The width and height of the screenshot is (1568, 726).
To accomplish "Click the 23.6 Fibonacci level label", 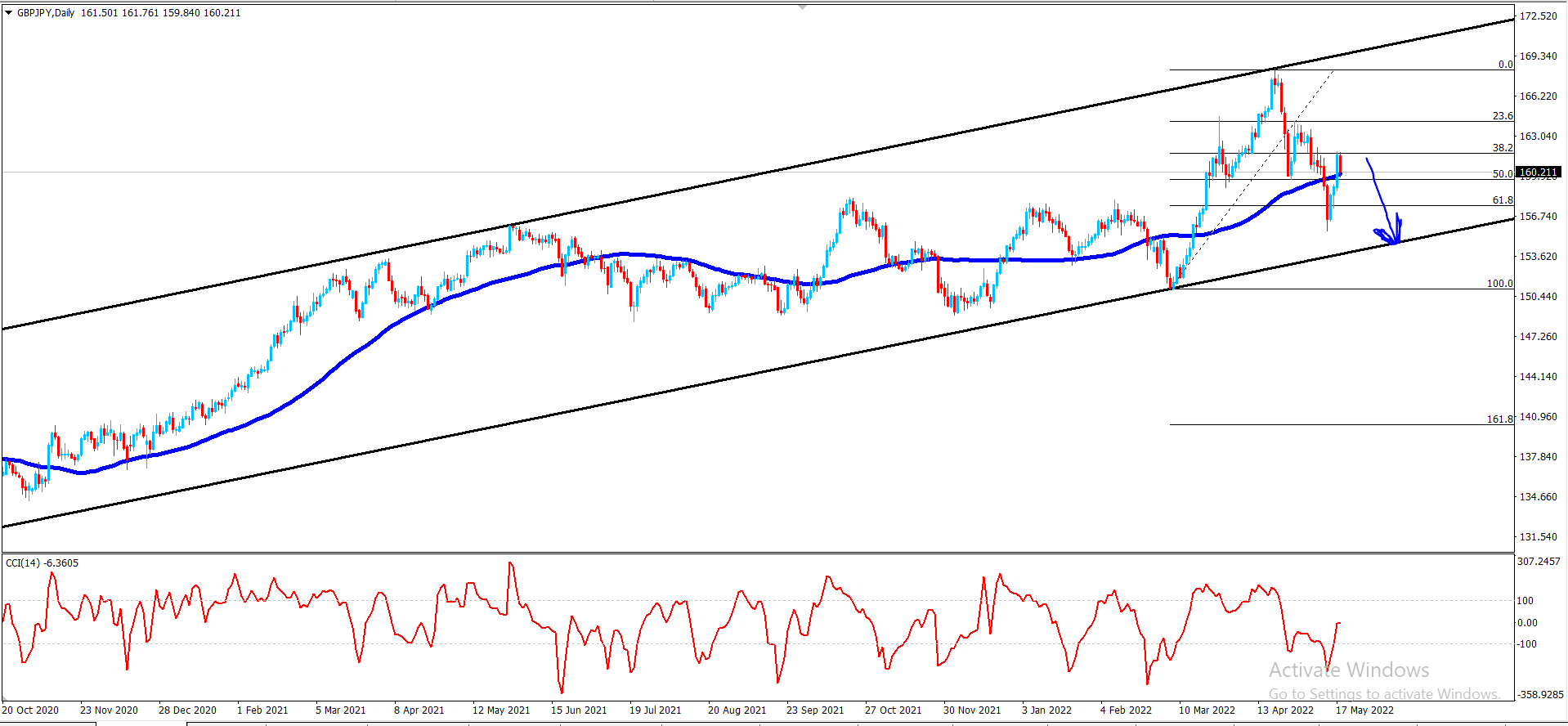I will [1503, 116].
